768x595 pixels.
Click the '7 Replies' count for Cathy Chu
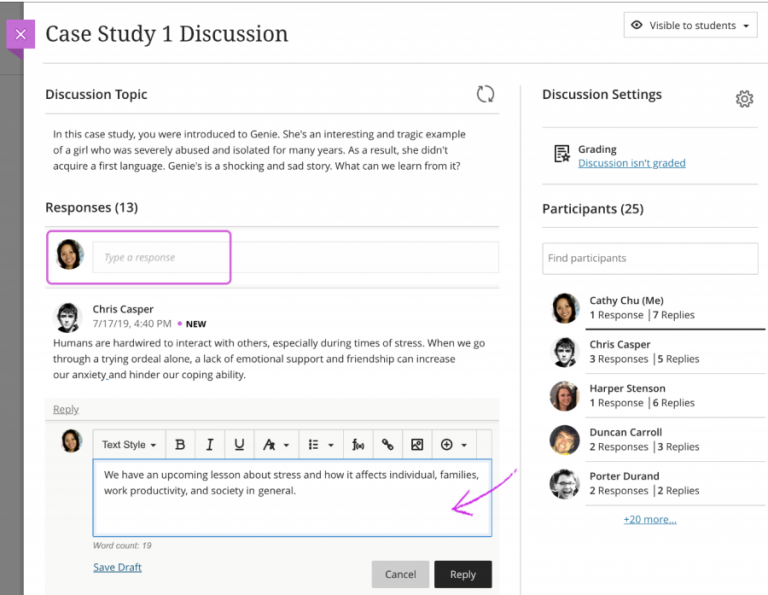[x=673, y=315]
